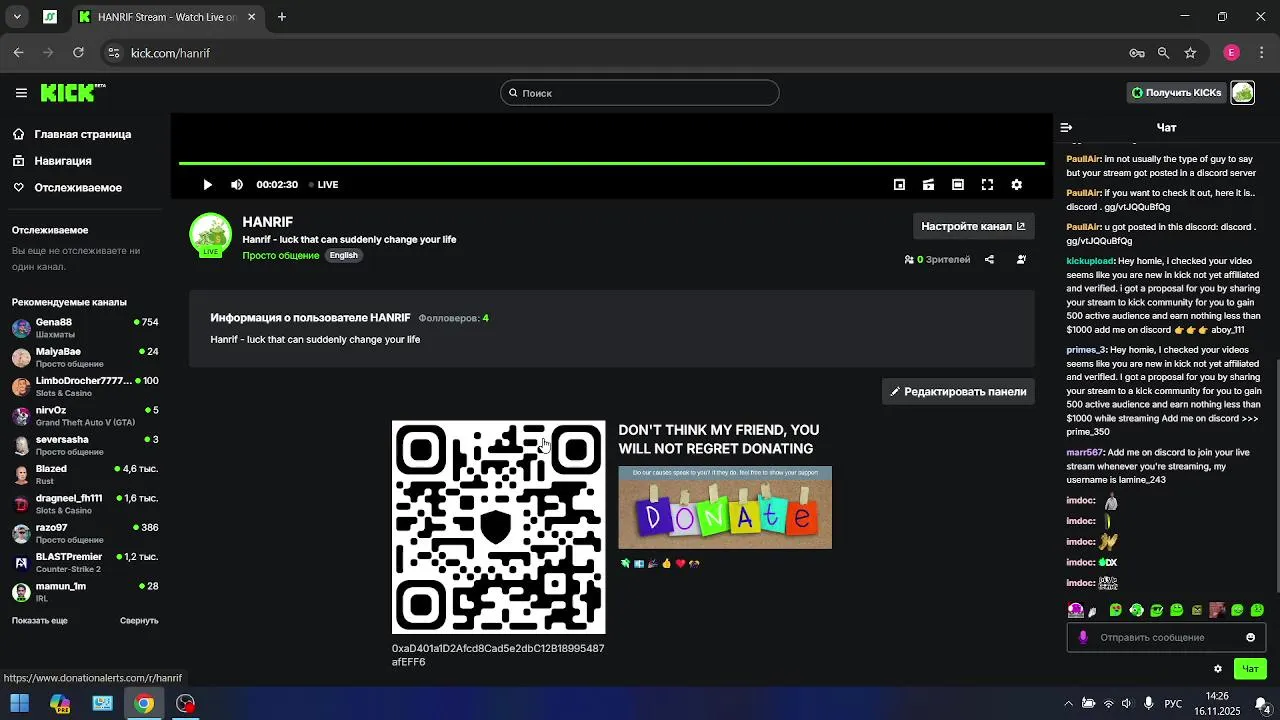Click the Настройте канал button
Image resolution: width=1280 pixels, height=720 pixels.
pyautogui.click(x=973, y=226)
